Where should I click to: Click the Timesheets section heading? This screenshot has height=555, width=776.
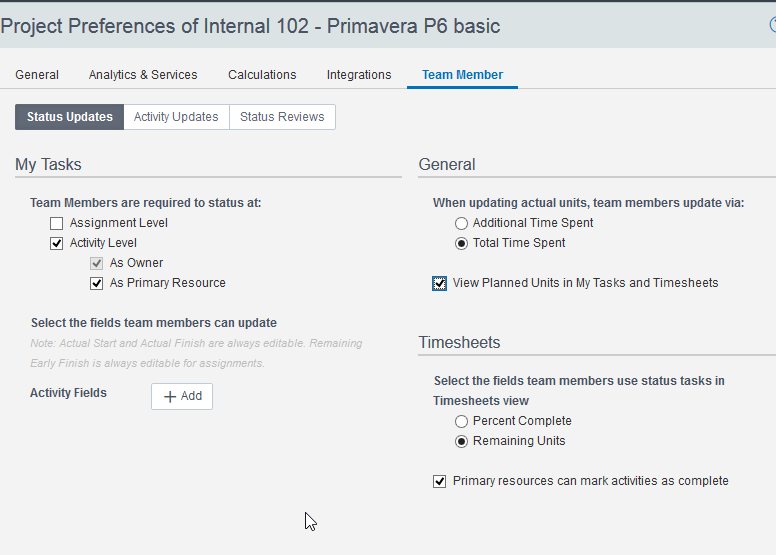459,343
